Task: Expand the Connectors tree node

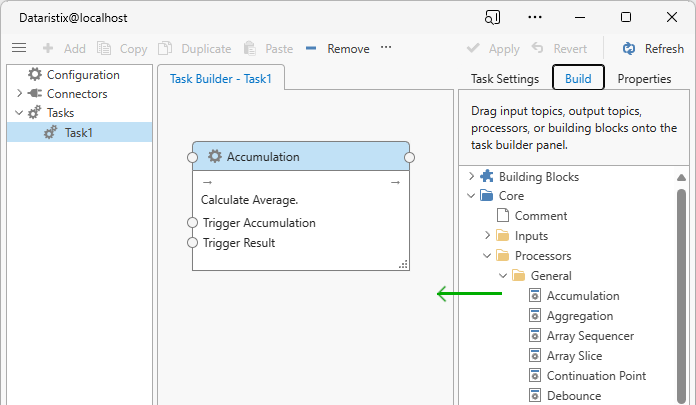Action: coord(19,94)
